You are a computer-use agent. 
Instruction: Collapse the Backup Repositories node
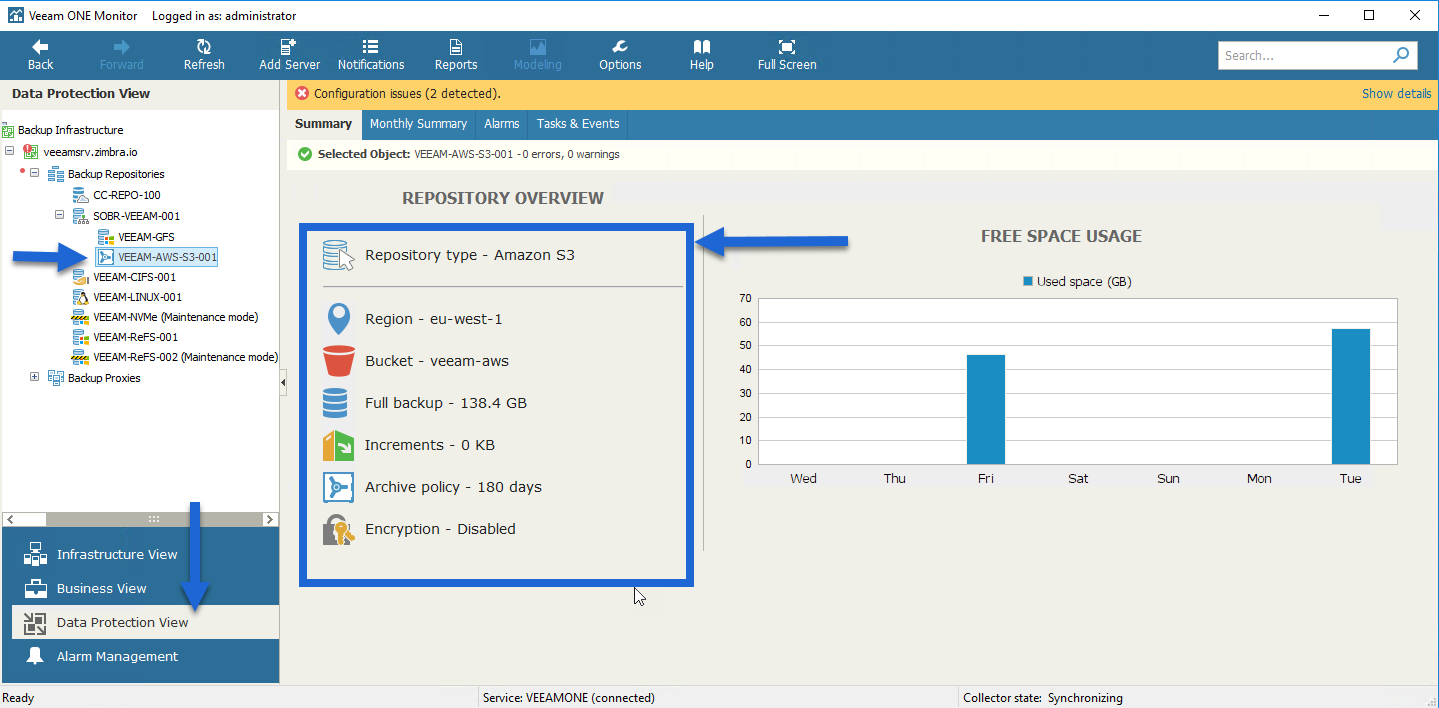pyautogui.click(x=34, y=173)
